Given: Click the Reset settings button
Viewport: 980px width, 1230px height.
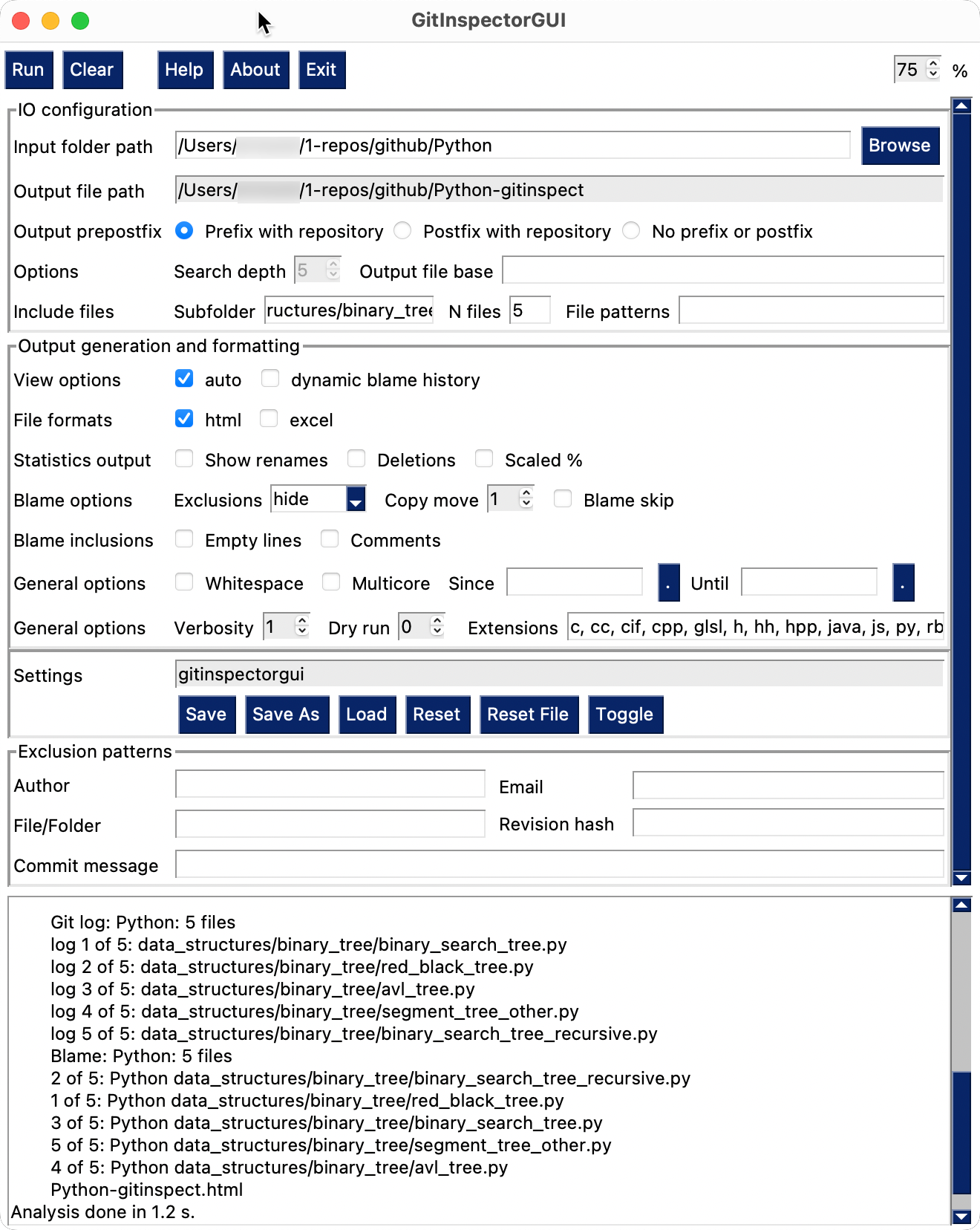Looking at the screenshot, I should coord(437,715).
